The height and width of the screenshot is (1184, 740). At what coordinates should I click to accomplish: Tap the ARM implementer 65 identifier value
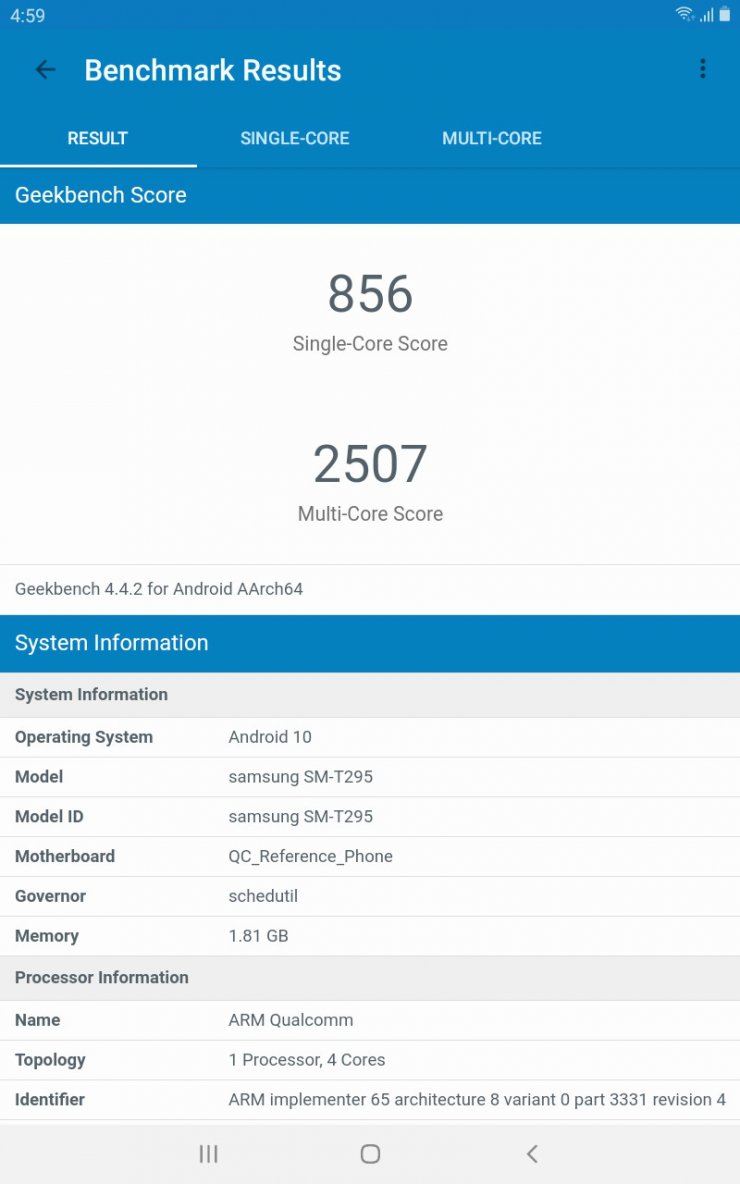pyautogui.click(x=477, y=1099)
